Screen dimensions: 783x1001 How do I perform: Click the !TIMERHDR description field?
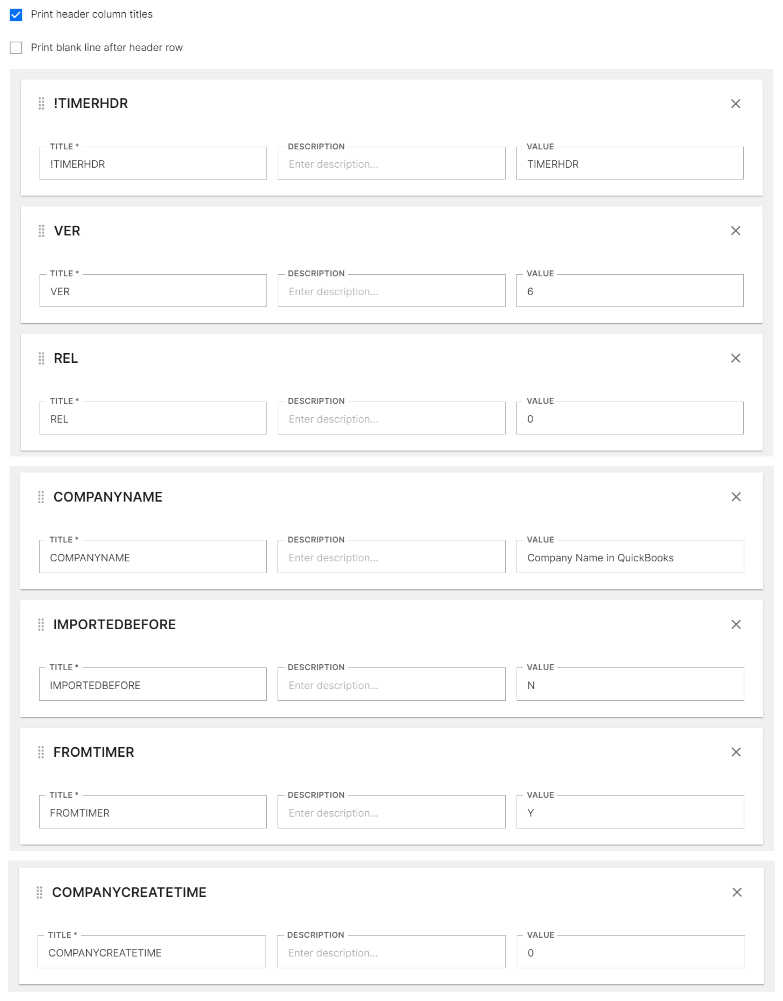(x=391, y=164)
